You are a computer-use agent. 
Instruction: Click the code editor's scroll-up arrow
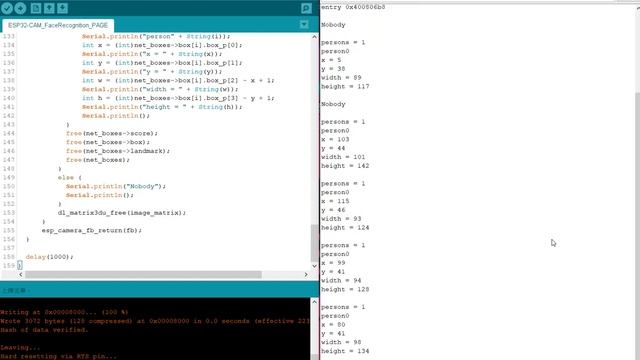click(x=314, y=37)
